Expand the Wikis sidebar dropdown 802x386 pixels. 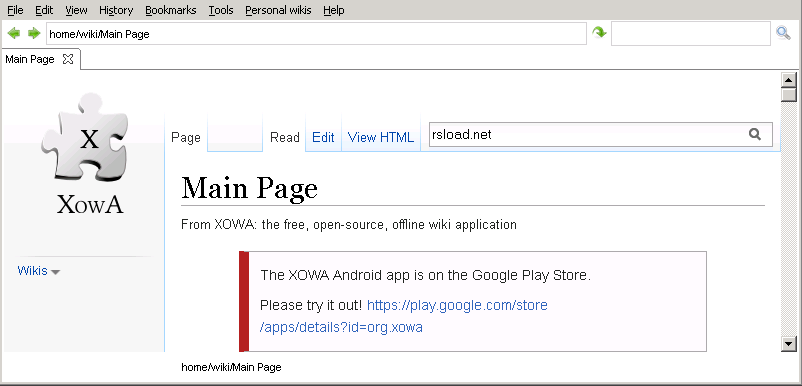pos(38,271)
